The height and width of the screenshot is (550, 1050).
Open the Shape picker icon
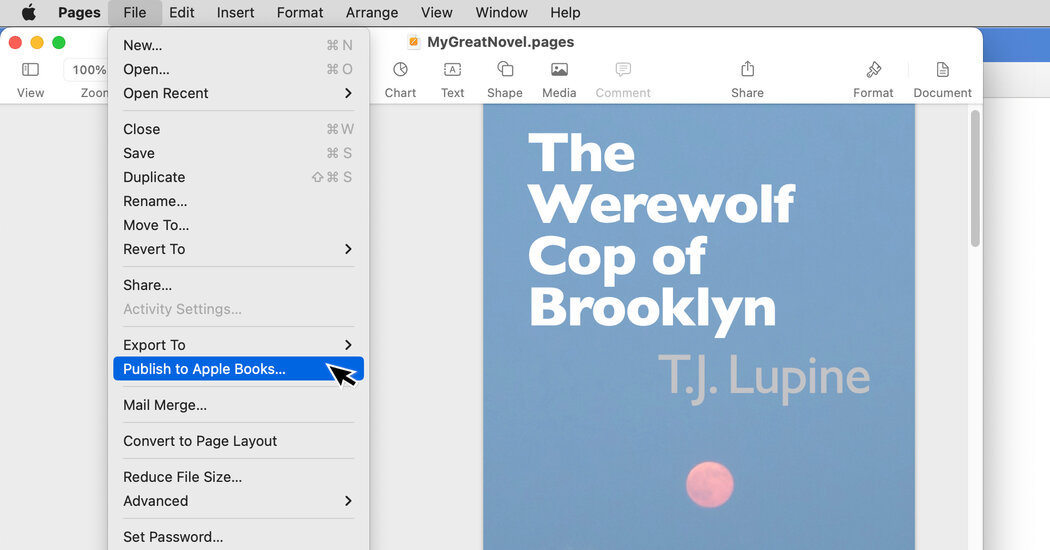pos(505,70)
